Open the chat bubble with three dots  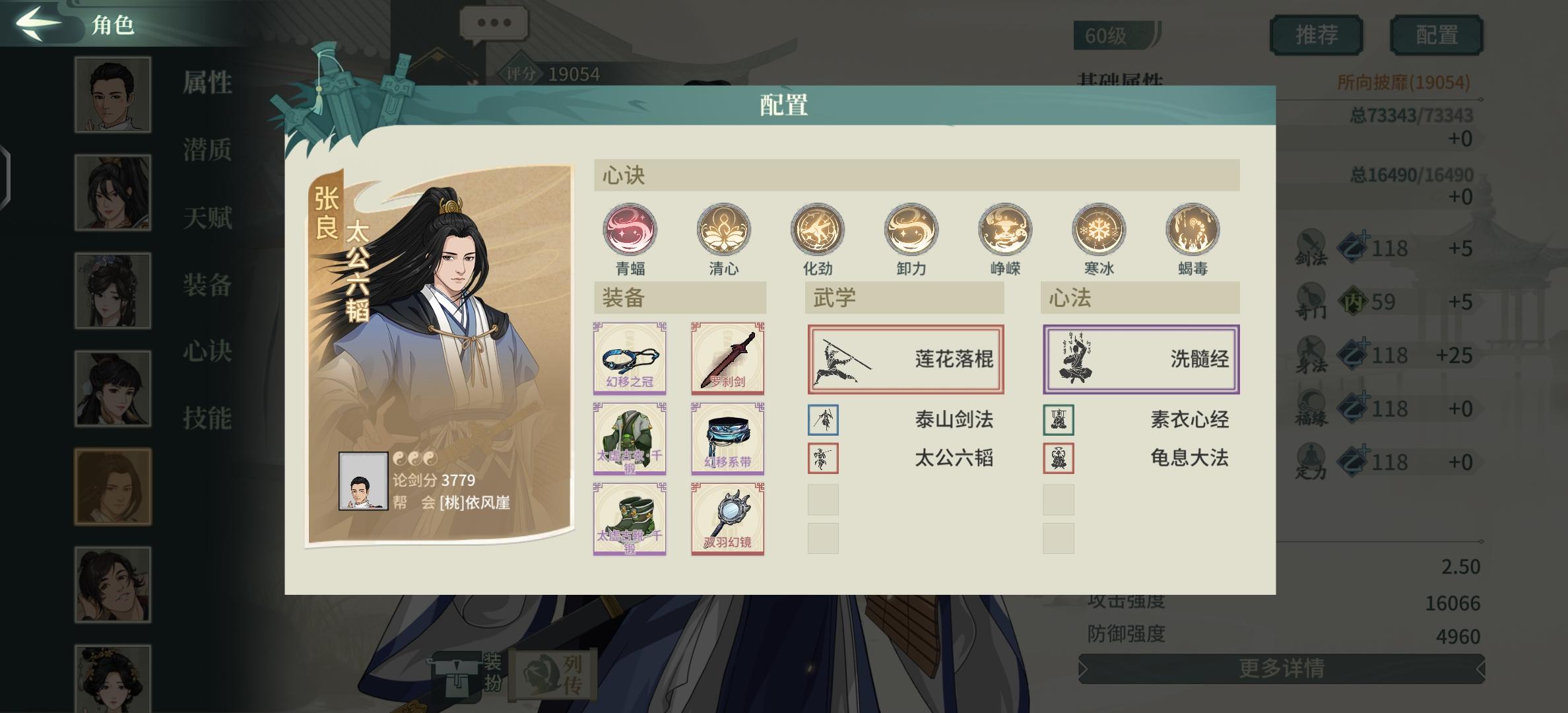[494, 24]
